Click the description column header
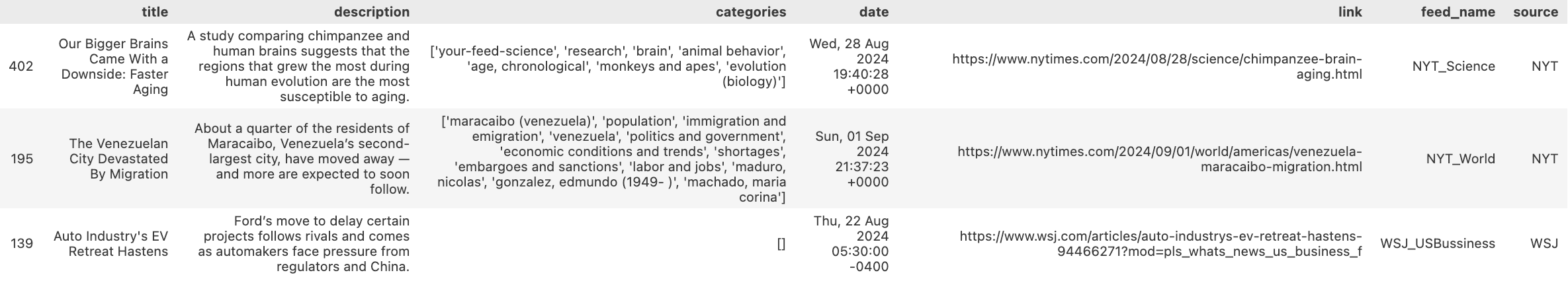The image size is (1568, 283). tap(371, 12)
